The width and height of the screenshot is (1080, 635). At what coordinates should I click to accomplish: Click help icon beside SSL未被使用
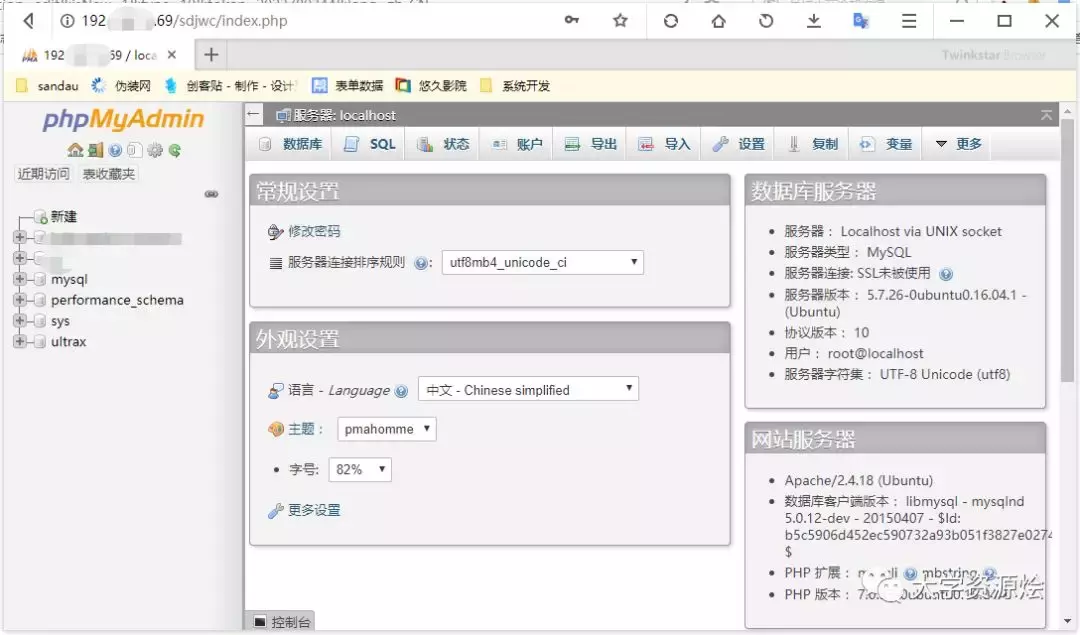[x=946, y=274]
